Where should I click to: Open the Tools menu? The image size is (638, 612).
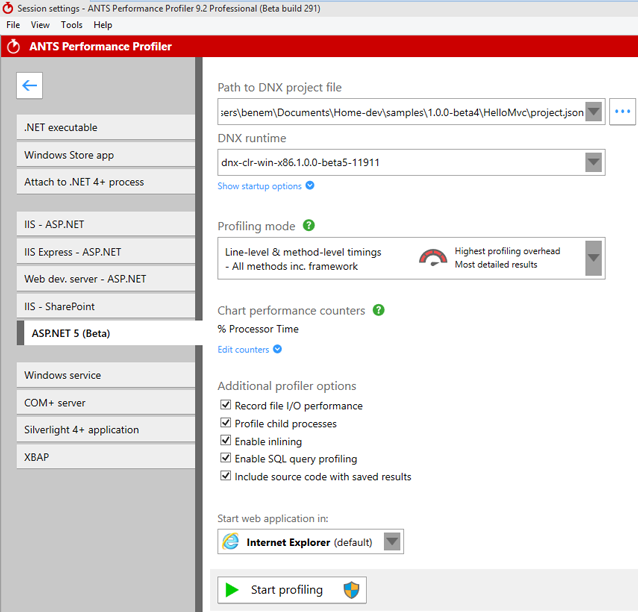tap(72, 25)
